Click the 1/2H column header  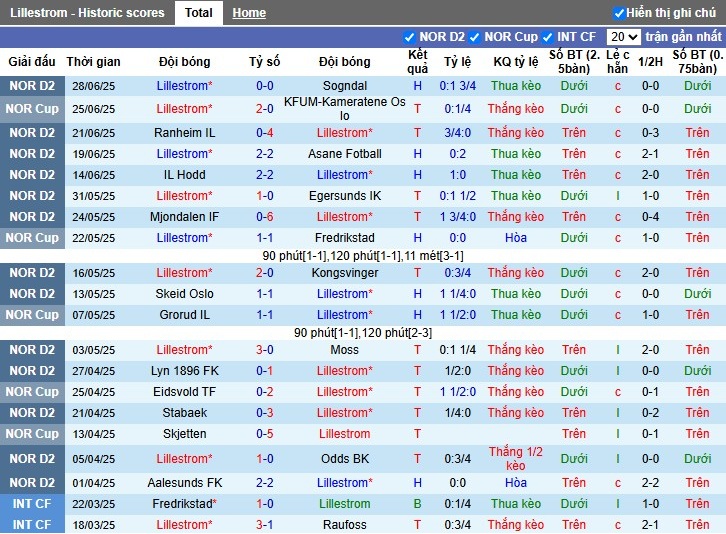tap(650, 62)
